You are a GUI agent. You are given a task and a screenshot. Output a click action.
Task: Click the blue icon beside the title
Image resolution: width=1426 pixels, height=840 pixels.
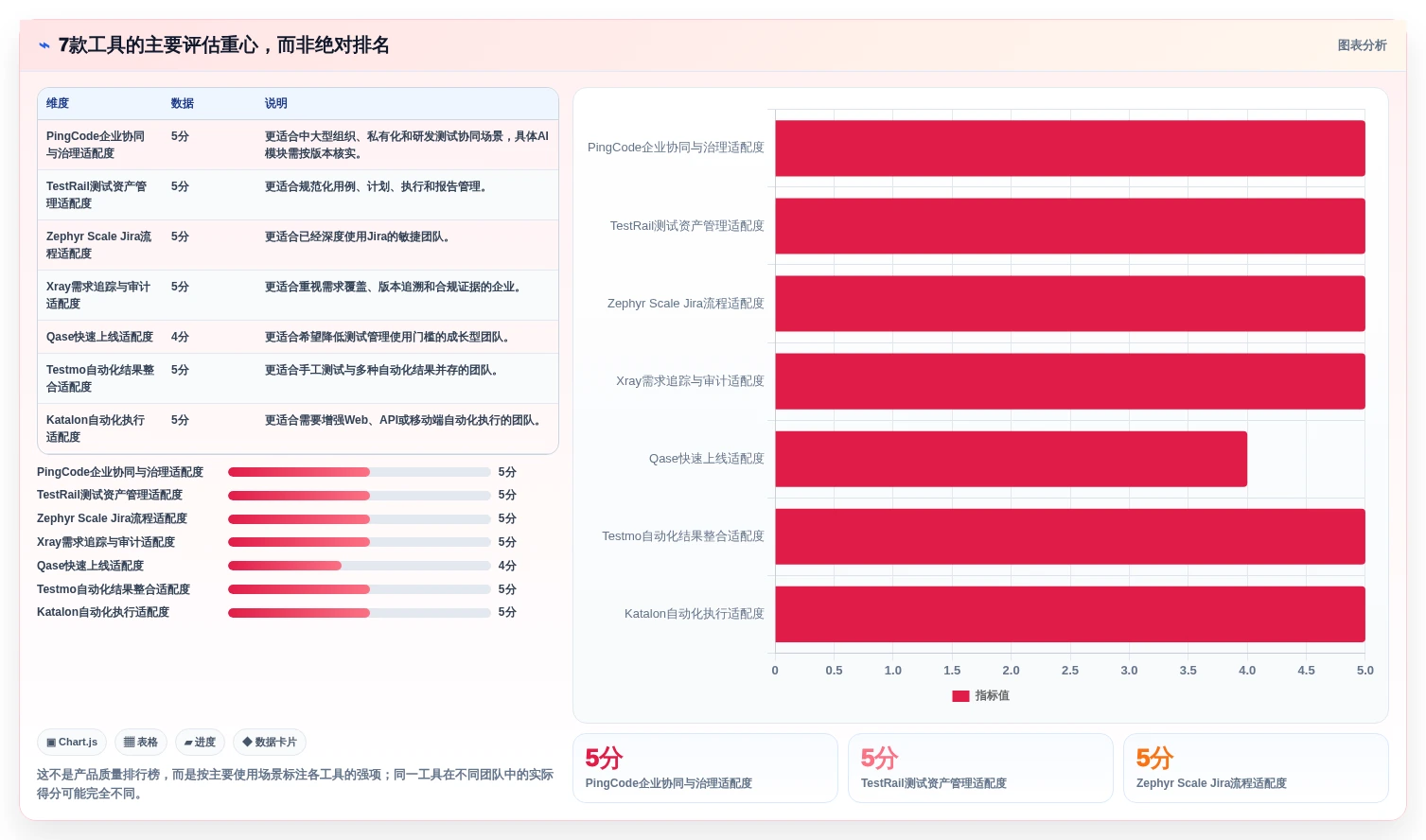[44, 45]
